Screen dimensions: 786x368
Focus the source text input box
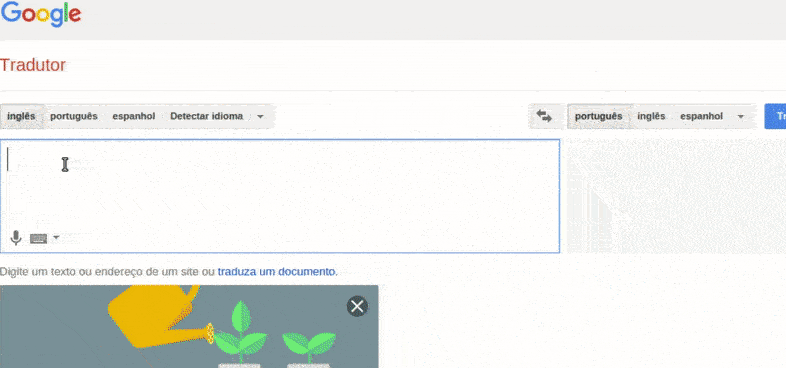(280, 196)
